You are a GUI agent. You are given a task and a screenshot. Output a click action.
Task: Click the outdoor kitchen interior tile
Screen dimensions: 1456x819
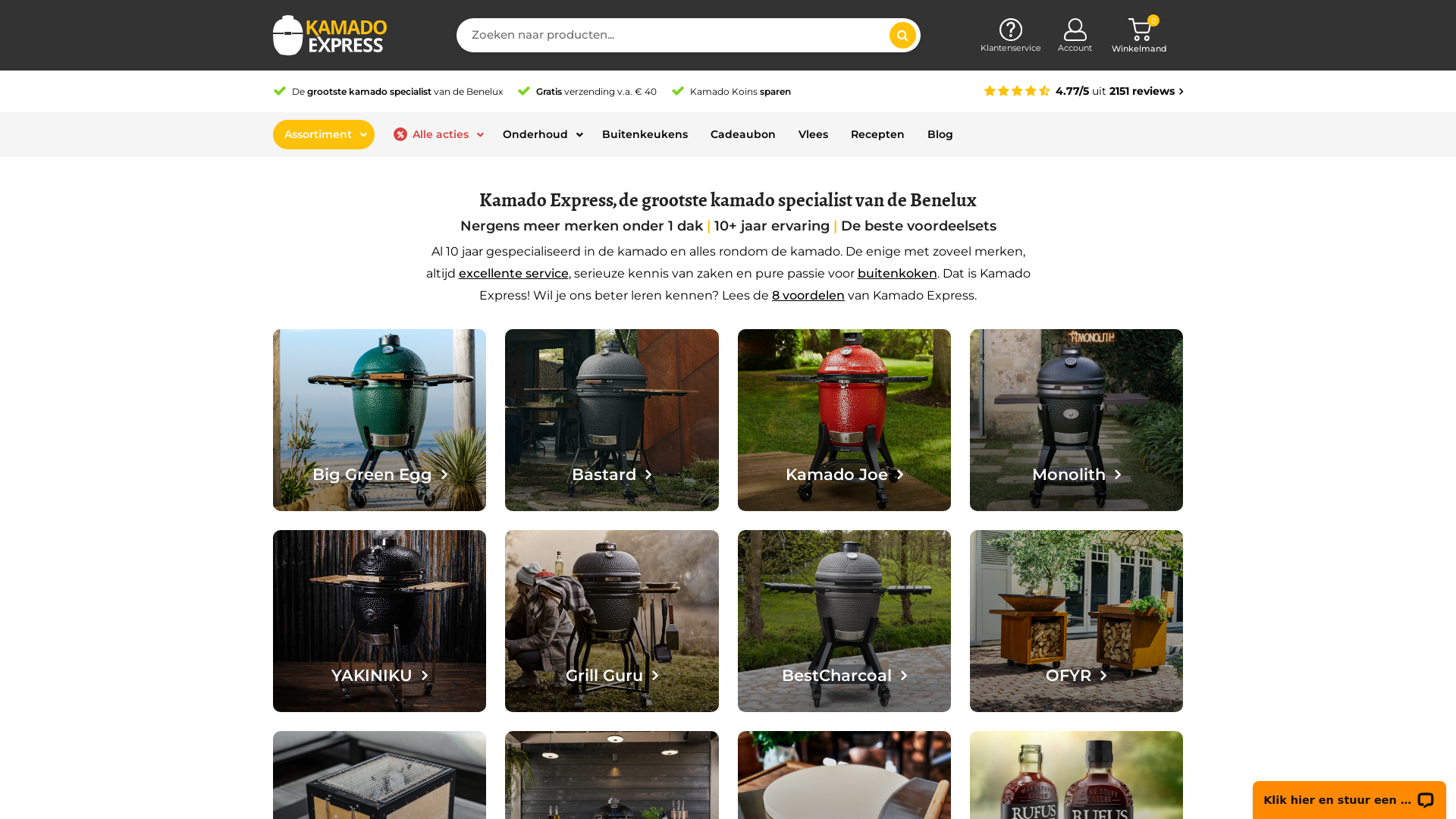(611, 775)
